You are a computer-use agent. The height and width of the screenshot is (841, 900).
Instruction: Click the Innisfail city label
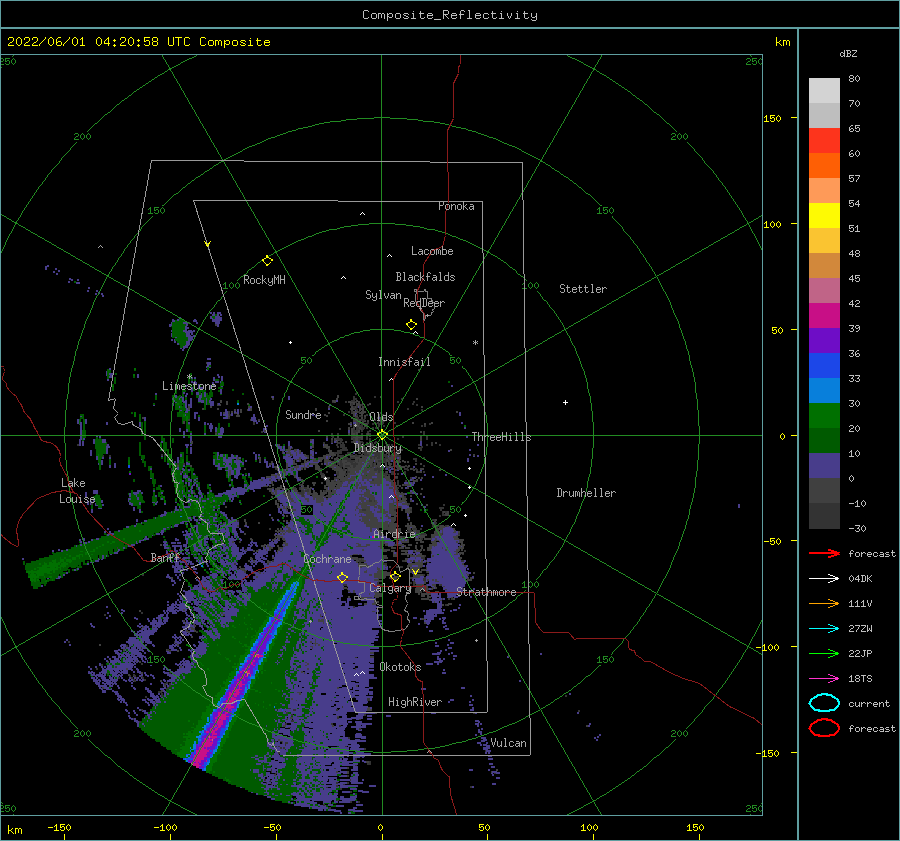point(404,362)
